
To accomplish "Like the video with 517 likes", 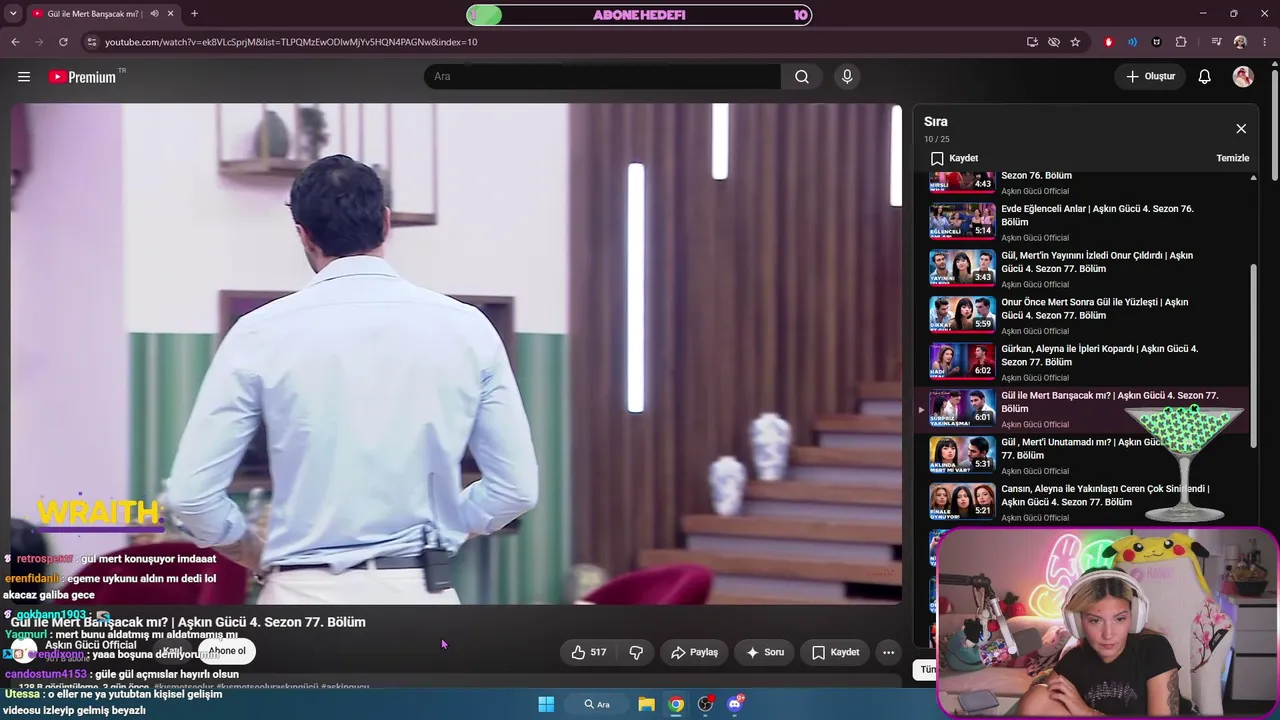I will [x=589, y=652].
